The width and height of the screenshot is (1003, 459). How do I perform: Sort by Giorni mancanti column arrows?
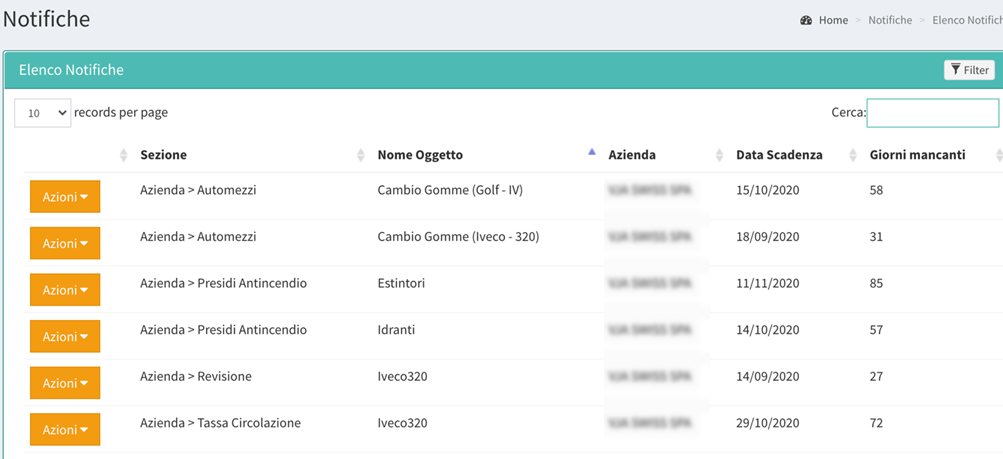[x=998, y=155]
